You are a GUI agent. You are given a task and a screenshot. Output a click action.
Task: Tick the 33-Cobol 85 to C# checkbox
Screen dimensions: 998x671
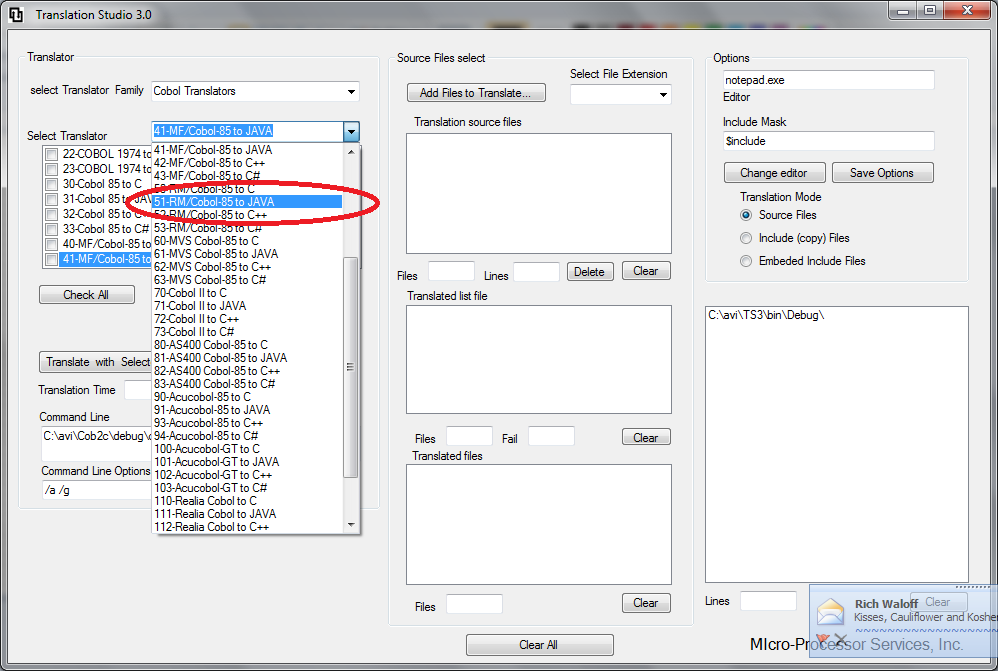pyautogui.click(x=52, y=229)
